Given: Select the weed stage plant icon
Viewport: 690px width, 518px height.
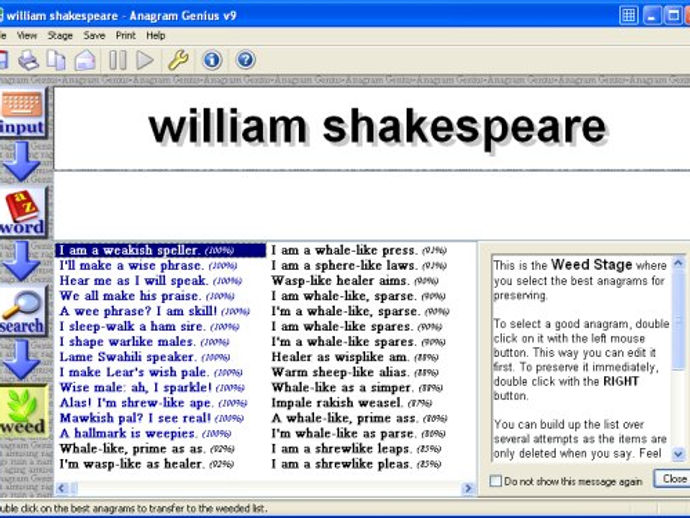Looking at the screenshot, I should [x=23, y=411].
